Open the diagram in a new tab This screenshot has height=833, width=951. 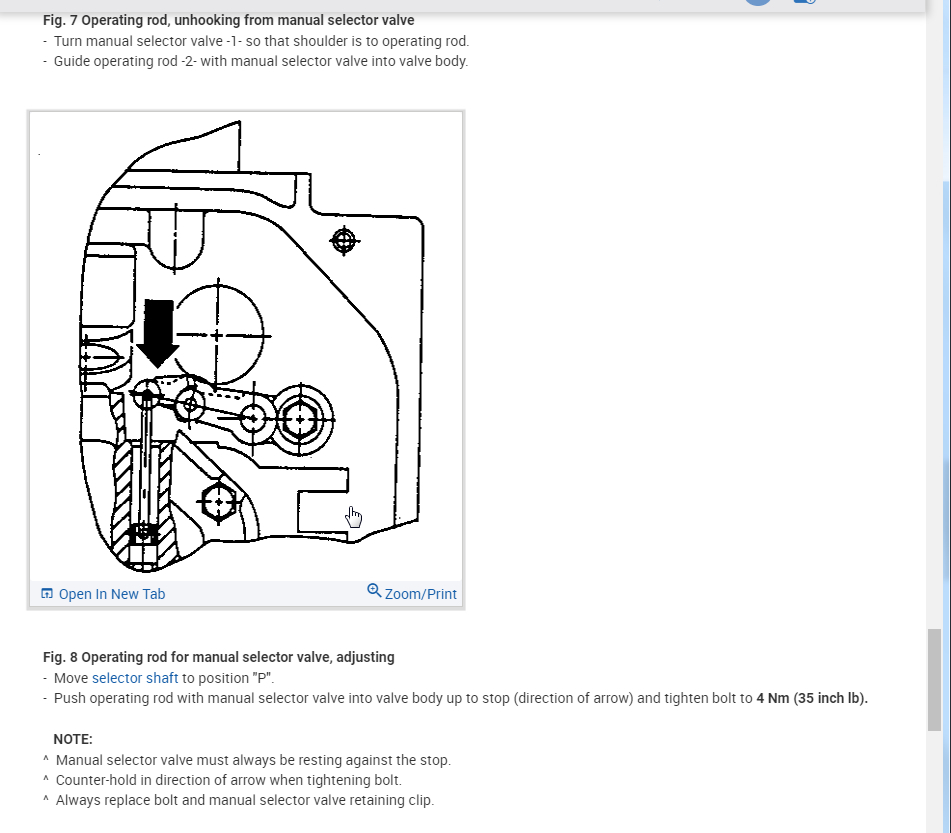click(103, 594)
